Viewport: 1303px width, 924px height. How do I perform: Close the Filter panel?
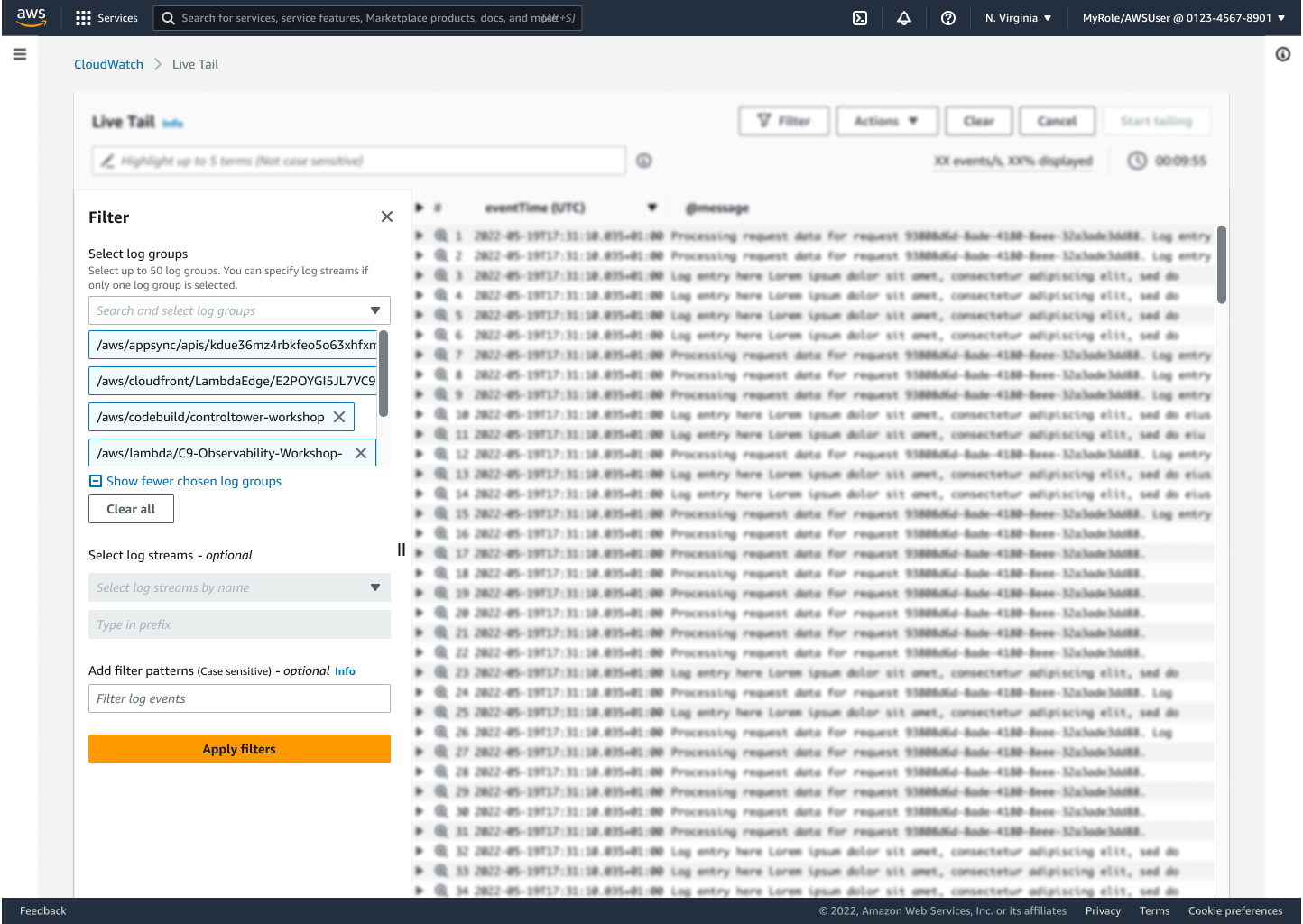[x=387, y=217]
